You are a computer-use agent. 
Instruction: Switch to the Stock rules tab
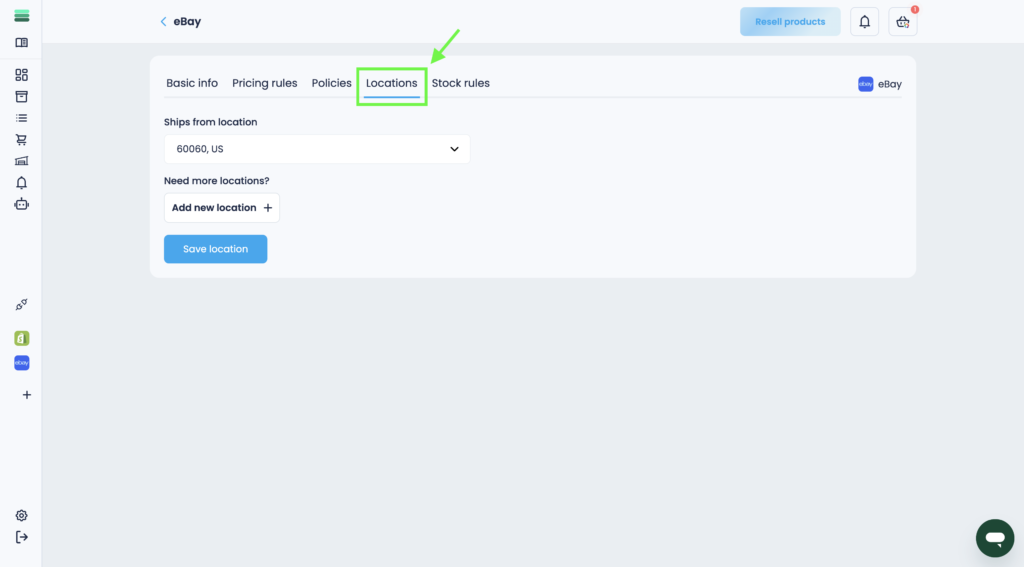coord(460,83)
